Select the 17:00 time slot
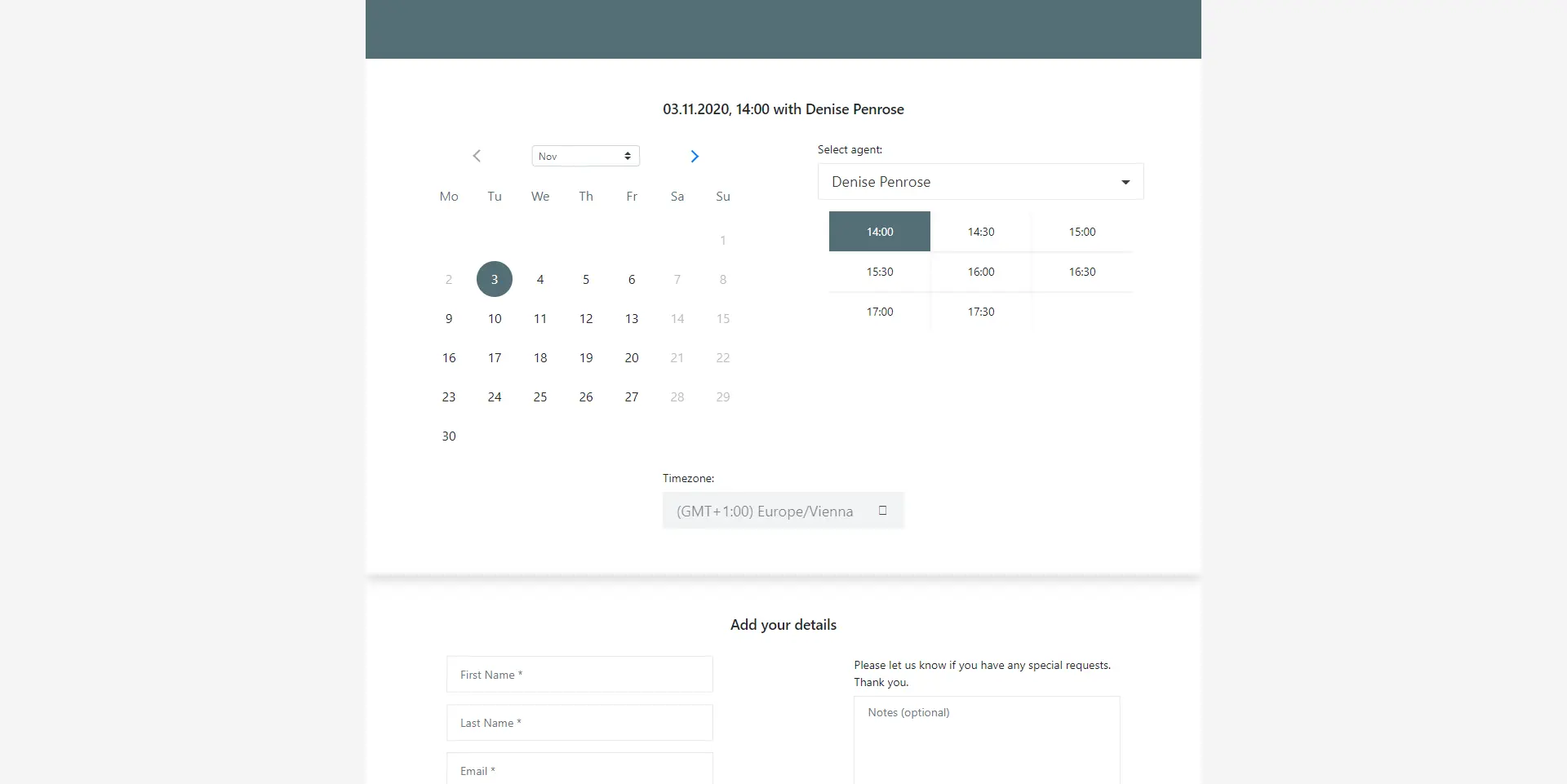 tap(880, 312)
